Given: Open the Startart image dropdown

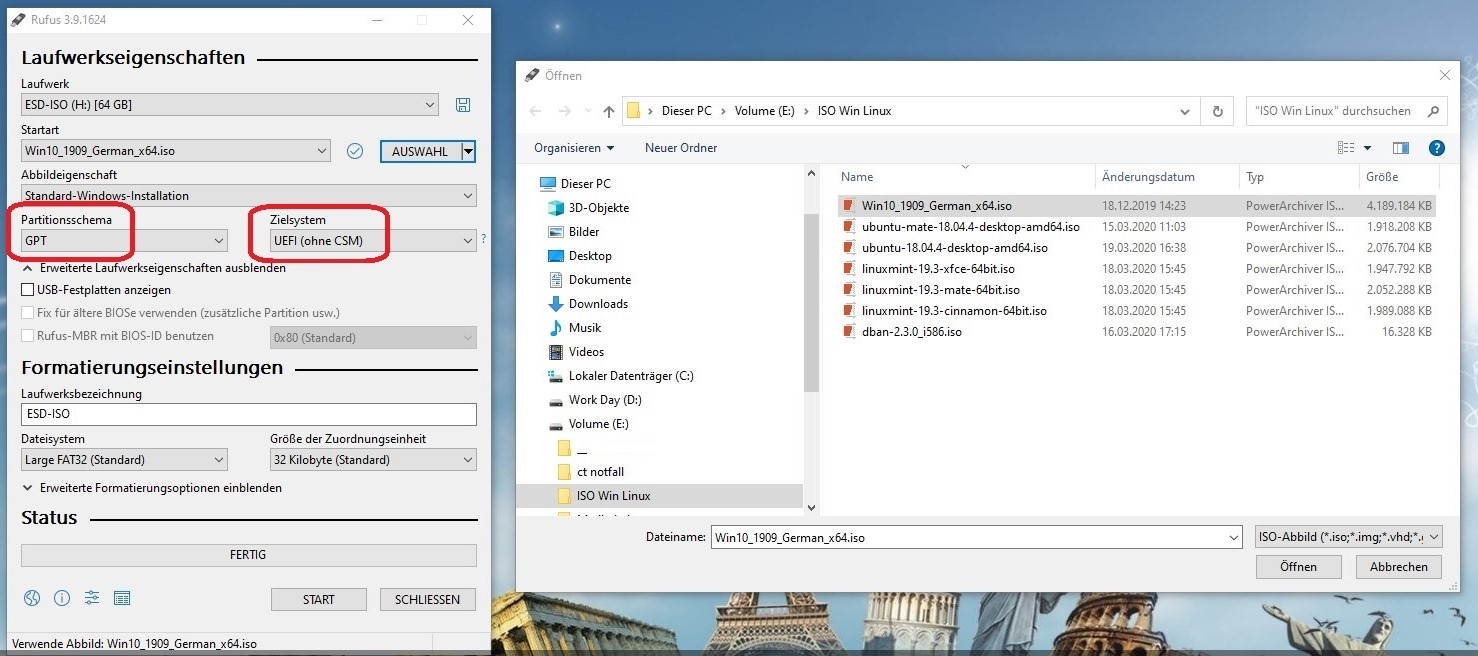Looking at the screenshot, I should pyautogui.click(x=321, y=151).
